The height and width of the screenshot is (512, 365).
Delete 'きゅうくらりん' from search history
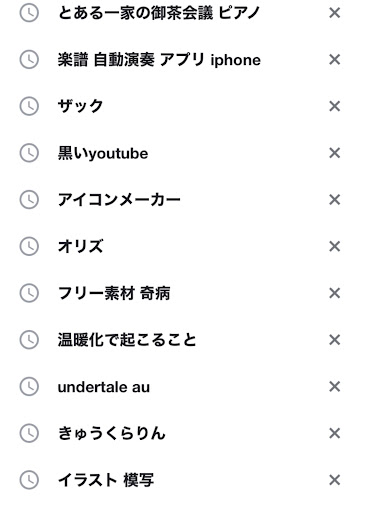[x=334, y=433]
